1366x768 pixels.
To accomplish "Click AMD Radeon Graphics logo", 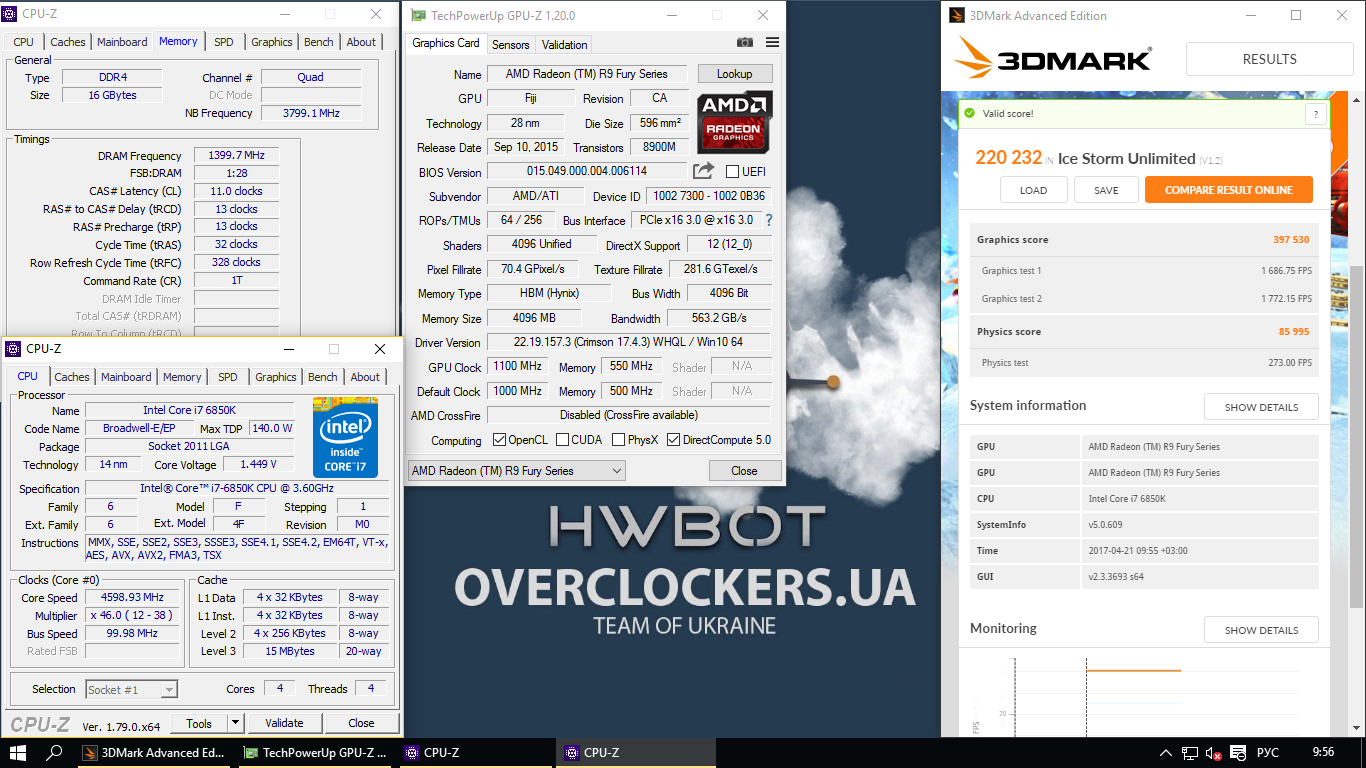I will (x=736, y=121).
